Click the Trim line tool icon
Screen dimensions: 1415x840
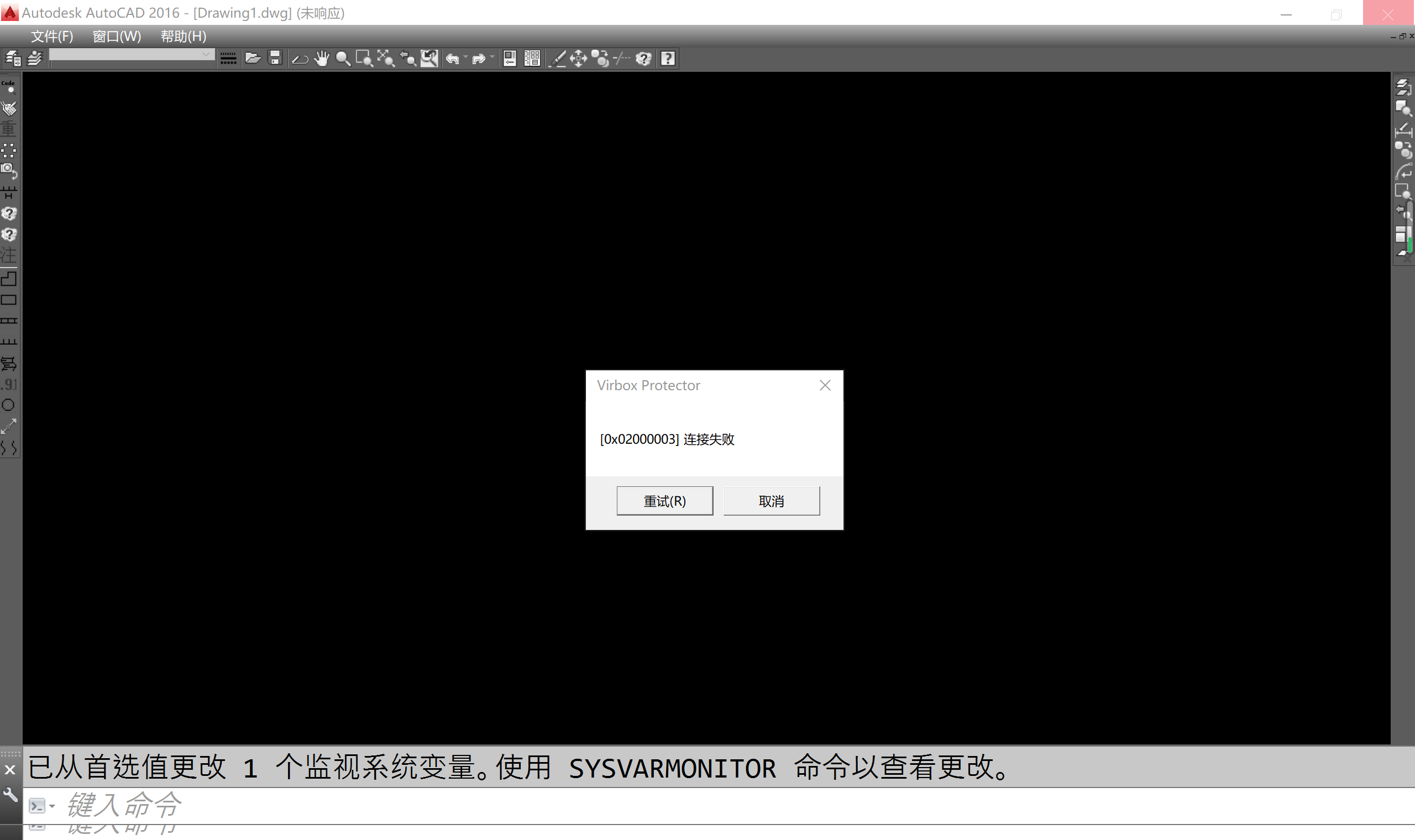(x=621, y=58)
